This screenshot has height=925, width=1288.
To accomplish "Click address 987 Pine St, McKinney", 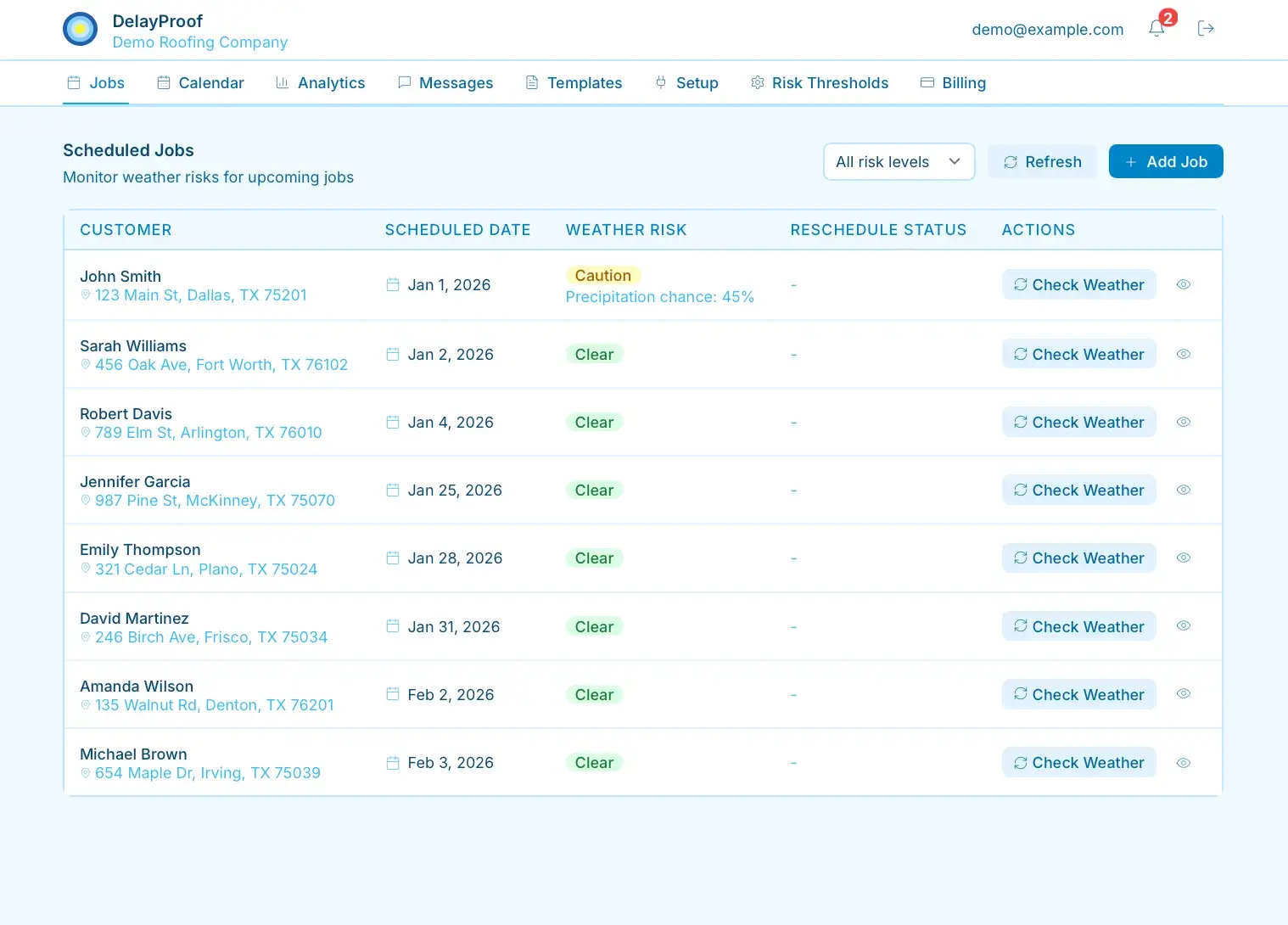I will [x=215, y=501].
